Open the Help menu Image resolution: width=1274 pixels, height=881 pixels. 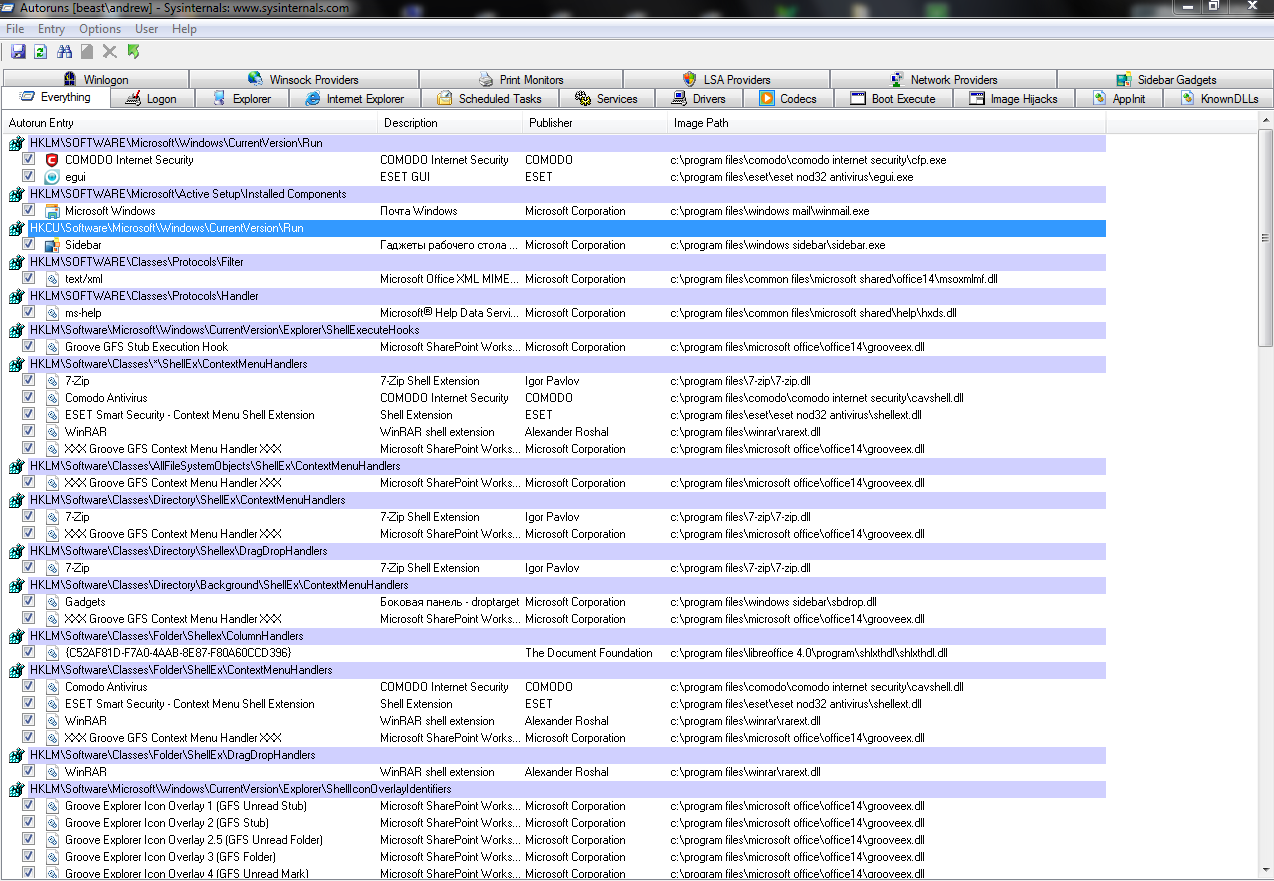(184, 29)
